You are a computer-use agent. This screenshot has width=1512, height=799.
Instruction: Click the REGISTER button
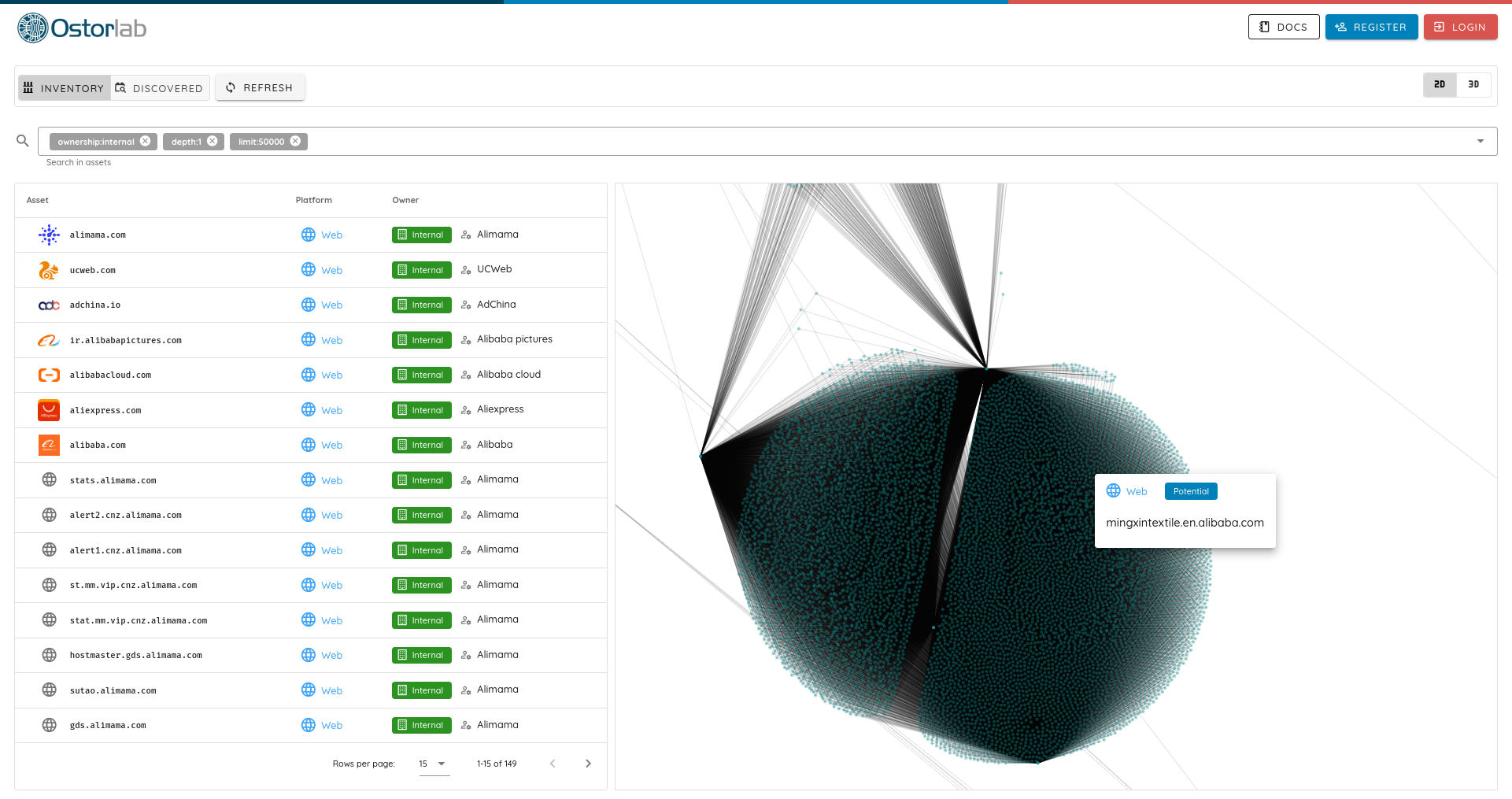(1371, 27)
